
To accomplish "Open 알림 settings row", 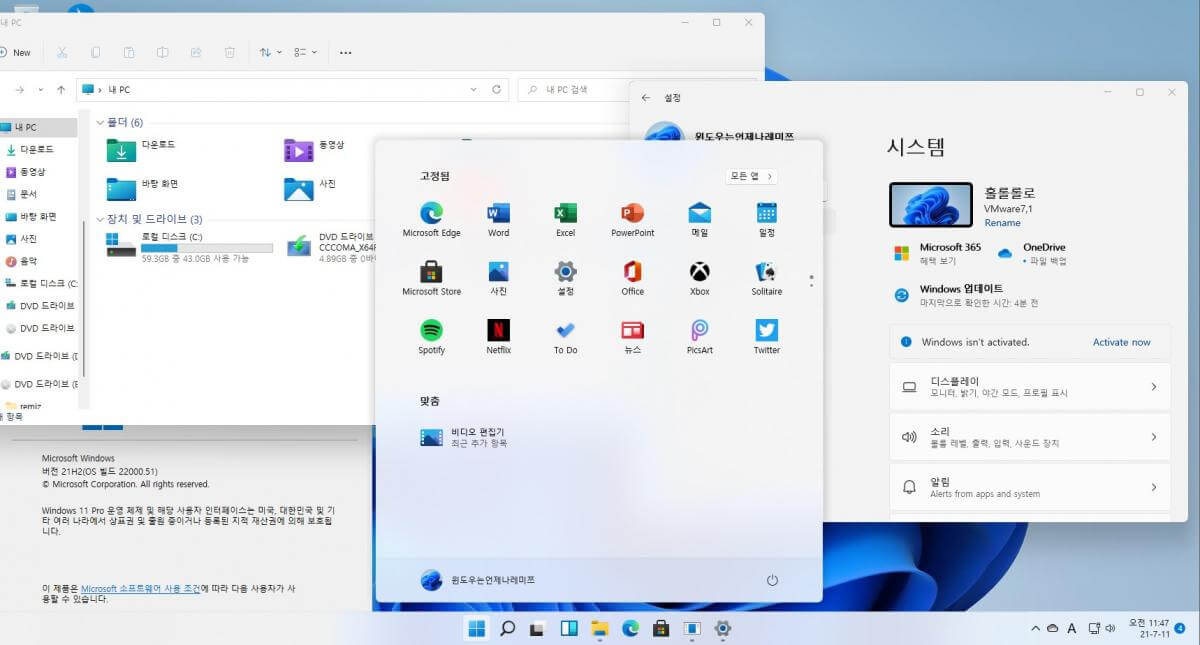I will [x=1030, y=487].
